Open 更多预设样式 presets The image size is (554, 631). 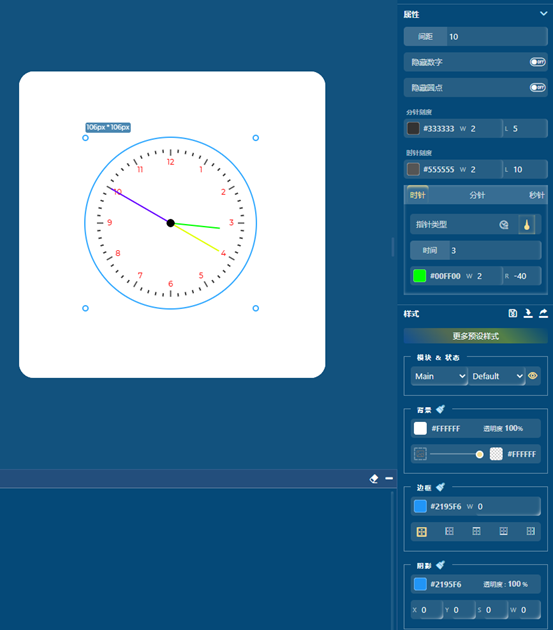point(476,336)
